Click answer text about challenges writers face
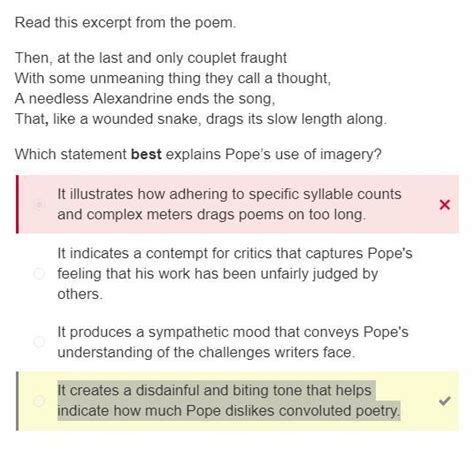This screenshot has height=451, width=474. pos(233,342)
